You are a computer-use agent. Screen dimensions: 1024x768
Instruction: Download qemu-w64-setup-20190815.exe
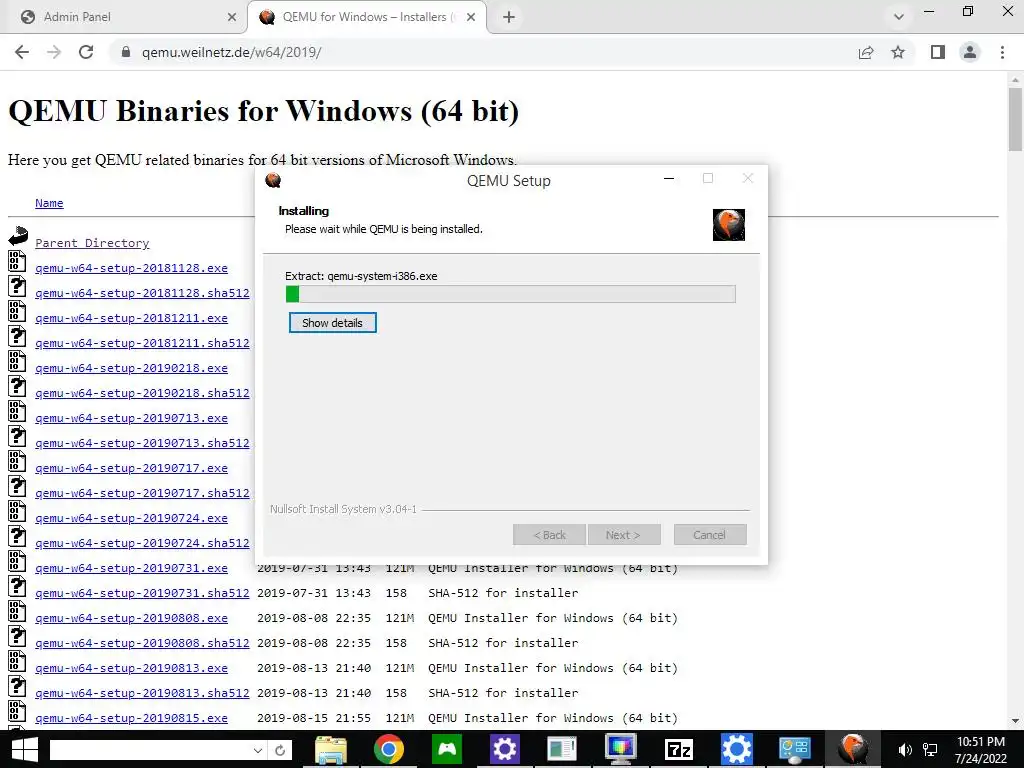[x=131, y=718]
